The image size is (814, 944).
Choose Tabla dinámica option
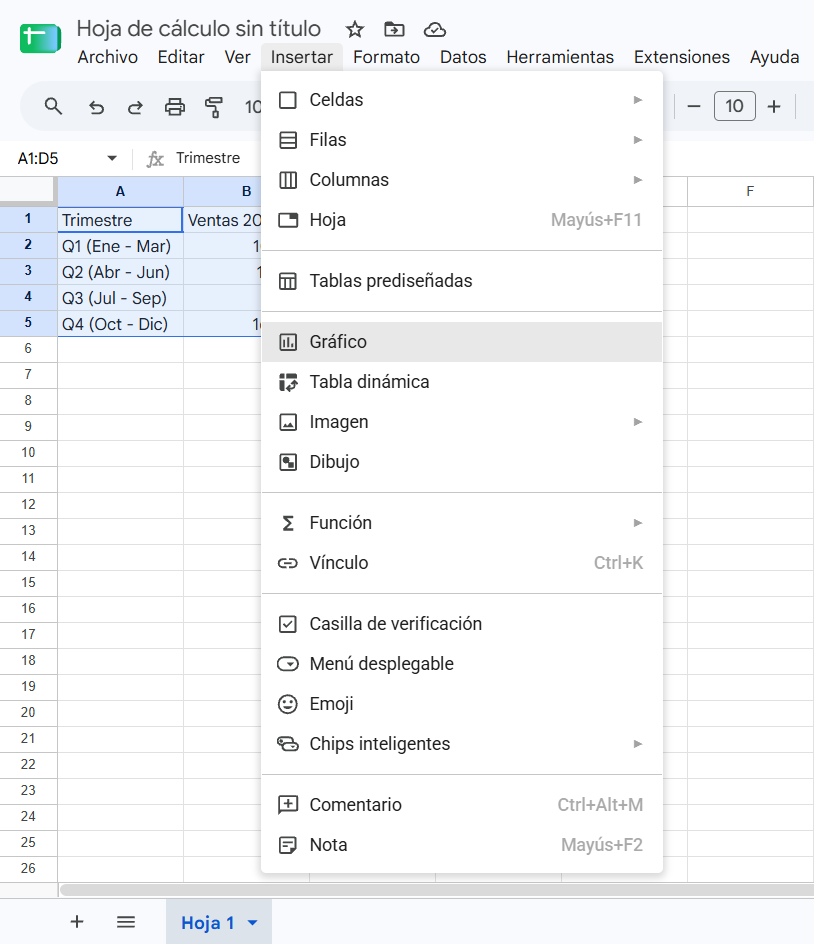462,382
